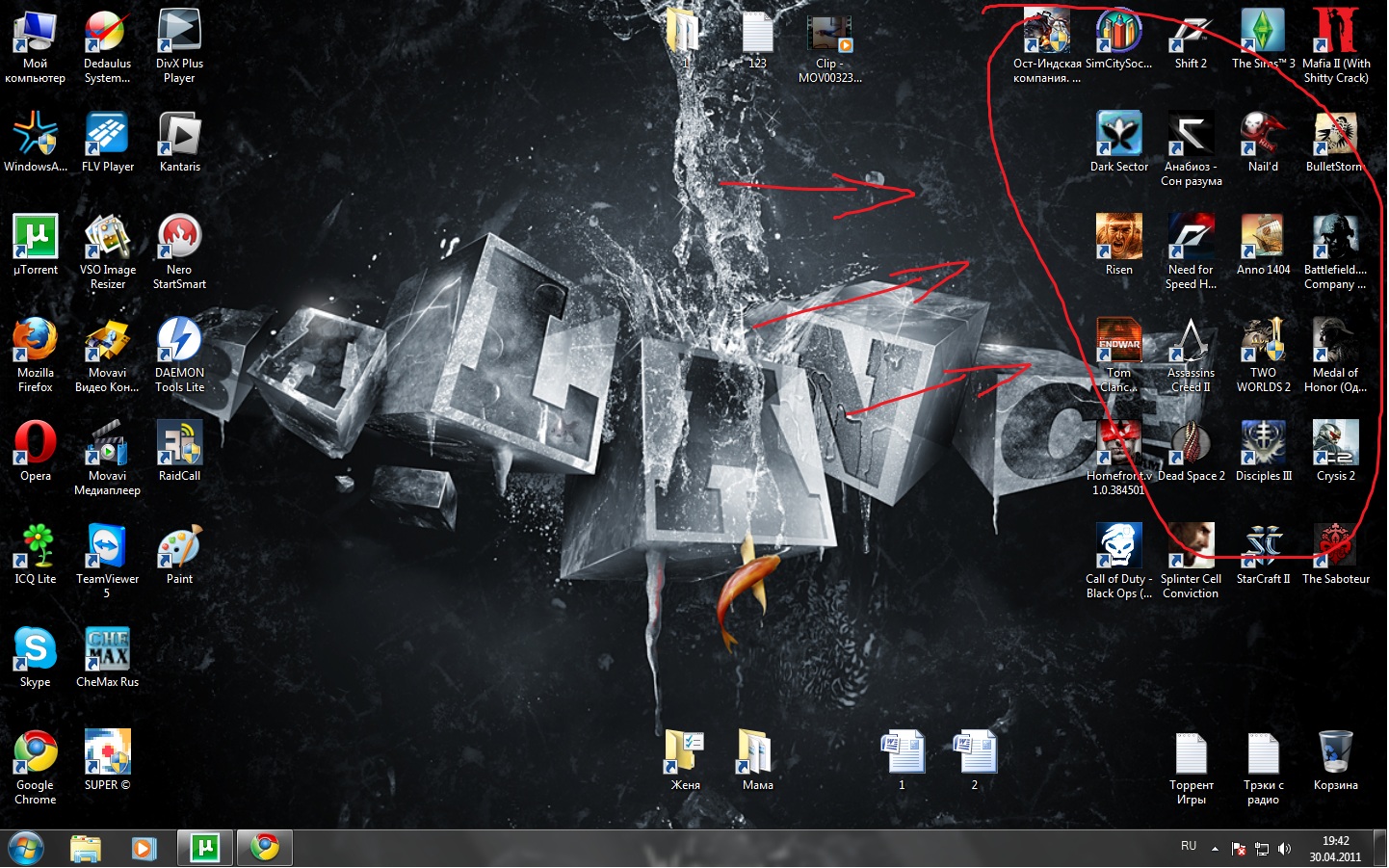The image size is (1389, 868).
Task: Select The Saboteur game icon
Action: [x=1335, y=555]
